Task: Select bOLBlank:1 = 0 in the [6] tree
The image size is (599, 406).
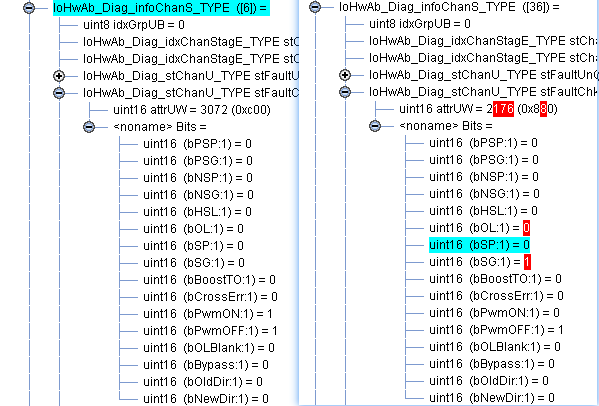Action: 209,348
